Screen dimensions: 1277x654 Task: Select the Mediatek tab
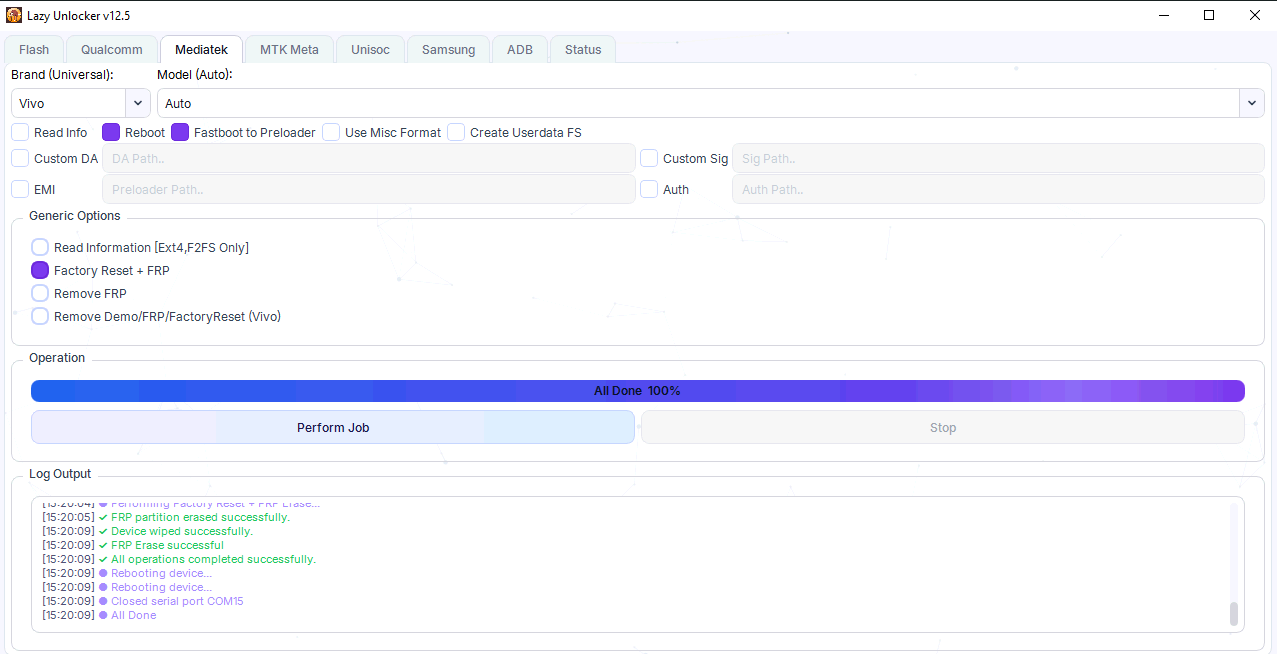(202, 49)
